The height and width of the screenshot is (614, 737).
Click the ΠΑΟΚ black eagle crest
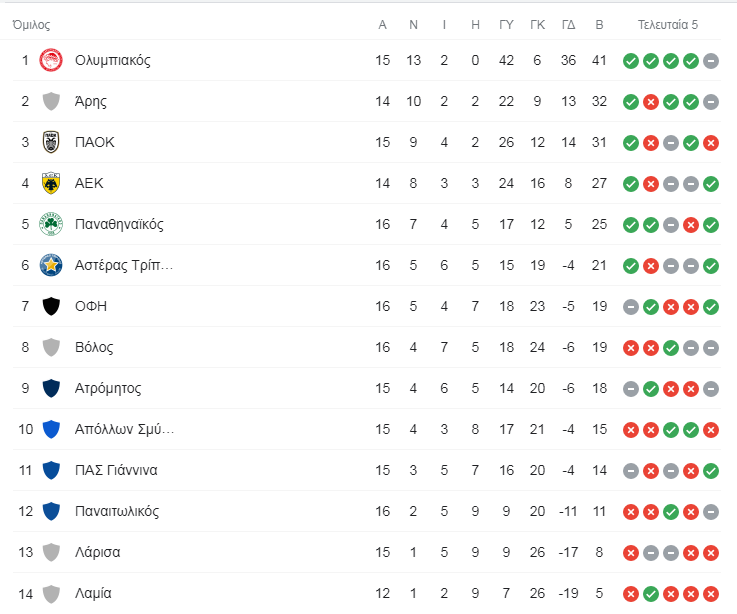pos(51,142)
